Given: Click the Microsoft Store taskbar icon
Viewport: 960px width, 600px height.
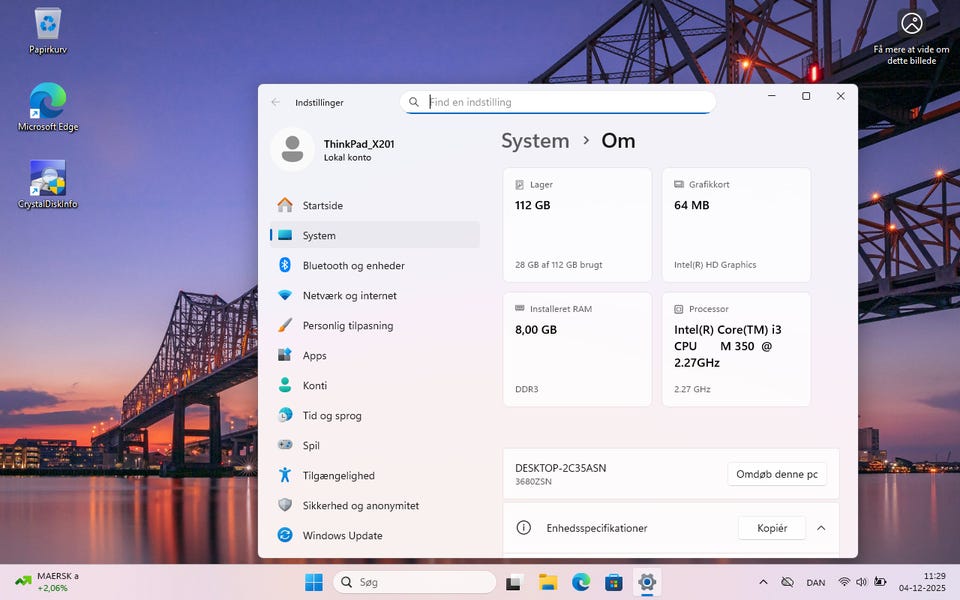Looking at the screenshot, I should (x=614, y=582).
